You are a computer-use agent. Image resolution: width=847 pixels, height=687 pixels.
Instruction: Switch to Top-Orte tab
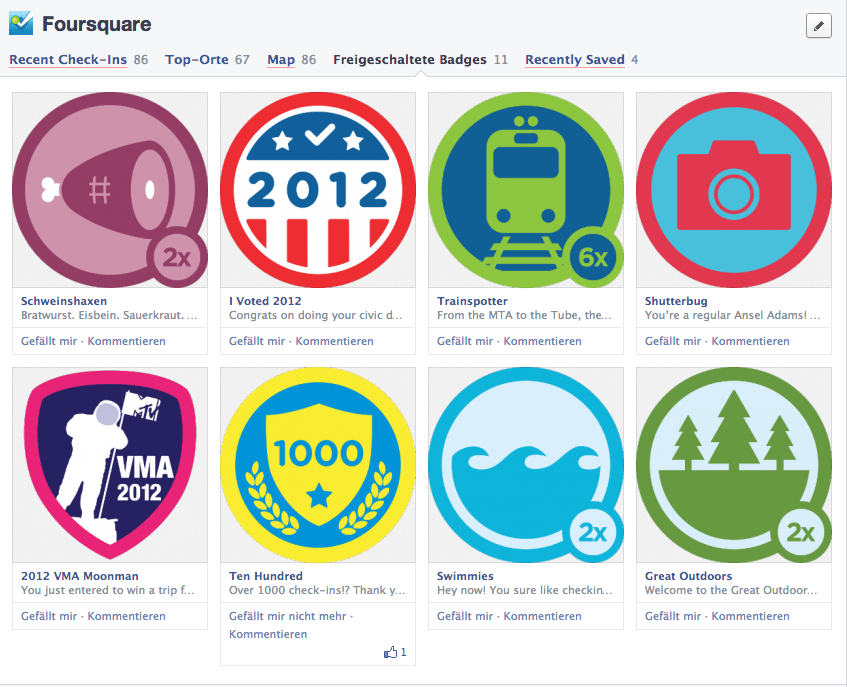point(197,59)
